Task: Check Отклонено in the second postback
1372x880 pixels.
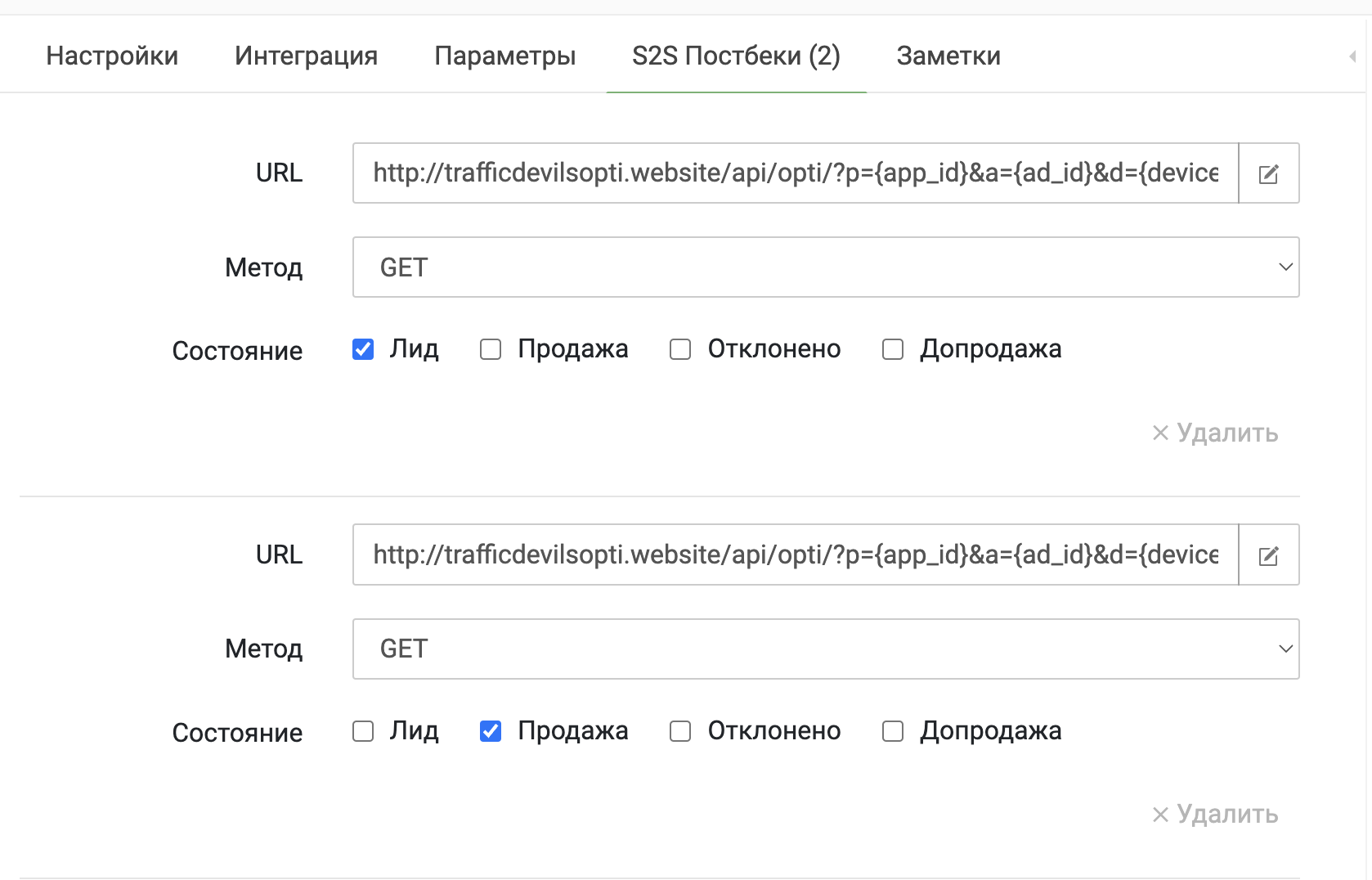Action: tap(680, 731)
